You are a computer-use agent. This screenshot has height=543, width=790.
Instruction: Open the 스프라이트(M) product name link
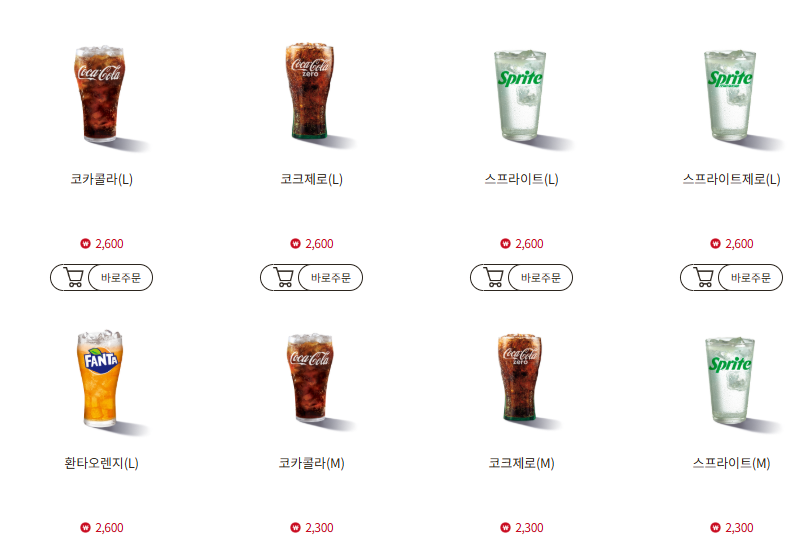[732, 463]
